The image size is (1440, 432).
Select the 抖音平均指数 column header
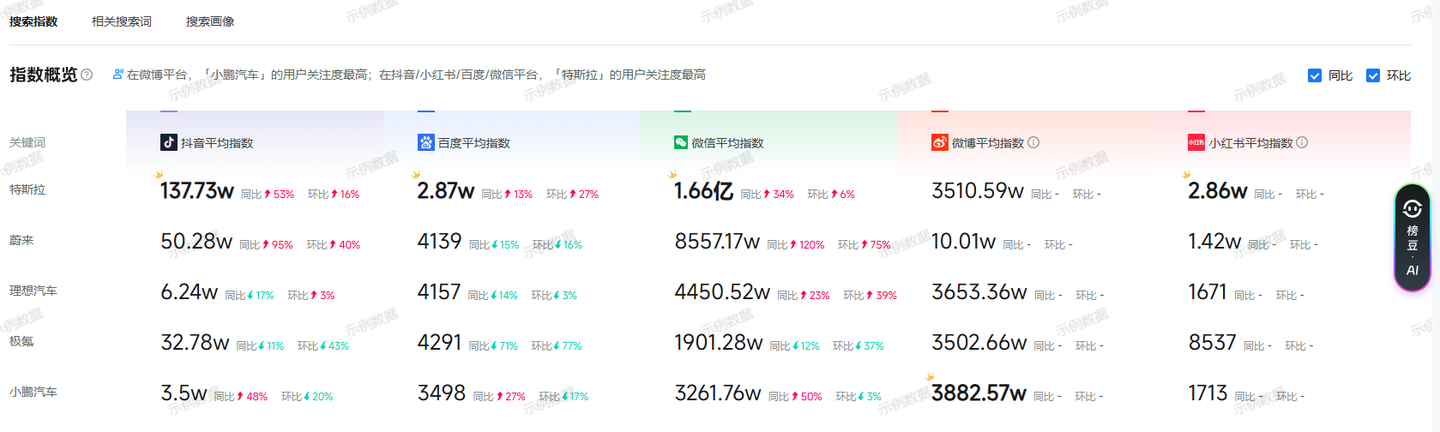(217, 143)
